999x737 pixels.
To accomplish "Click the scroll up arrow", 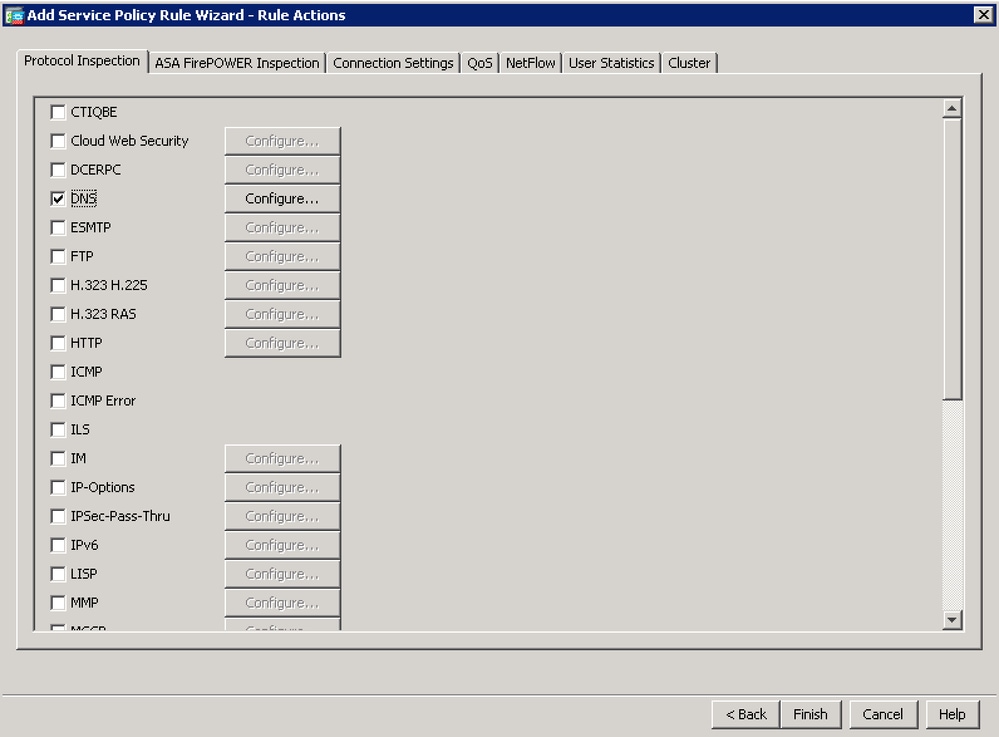I will (x=952, y=109).
